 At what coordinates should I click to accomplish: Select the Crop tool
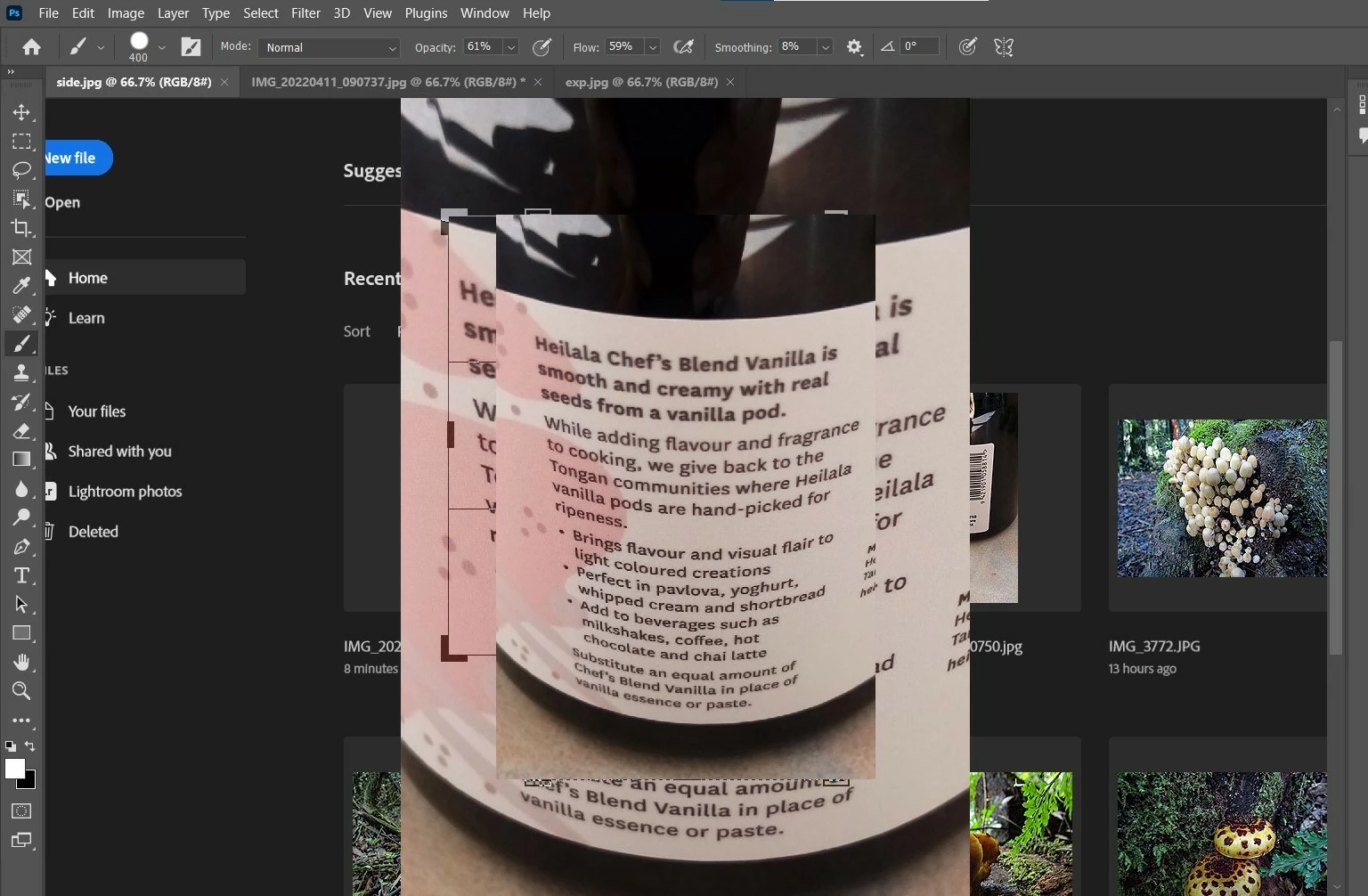click(x=21, y=228)
